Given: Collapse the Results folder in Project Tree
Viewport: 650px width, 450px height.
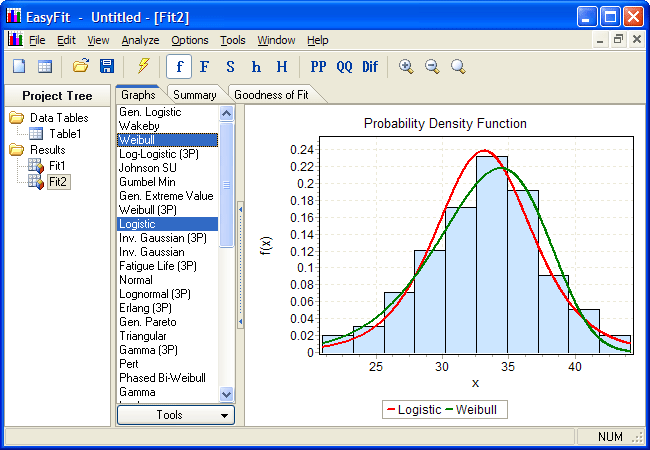Looking at the screenshot, I should click(17, 150).
